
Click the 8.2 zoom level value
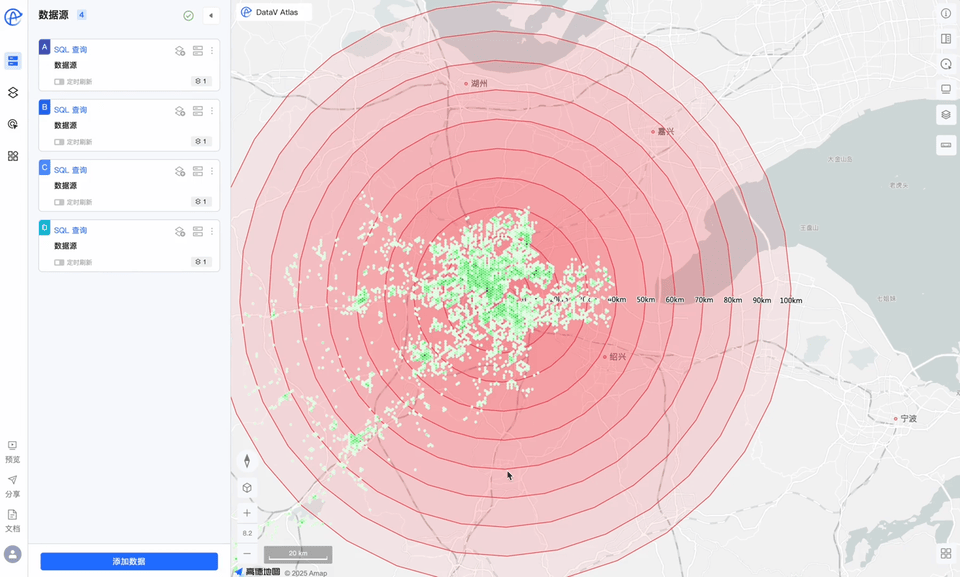[247, 533]
